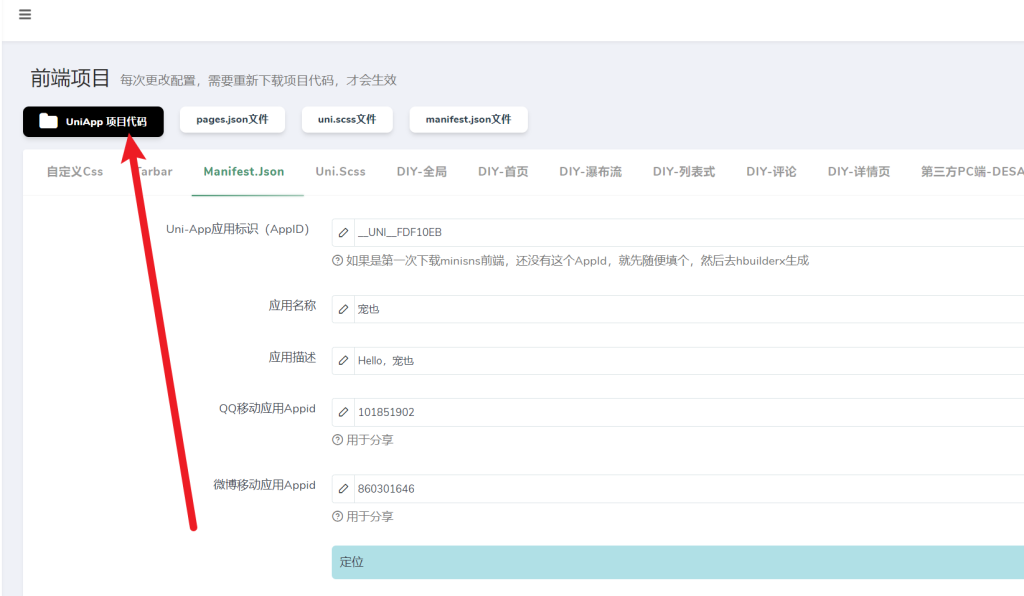Open the hamburger menu at top left

[24, 14]
